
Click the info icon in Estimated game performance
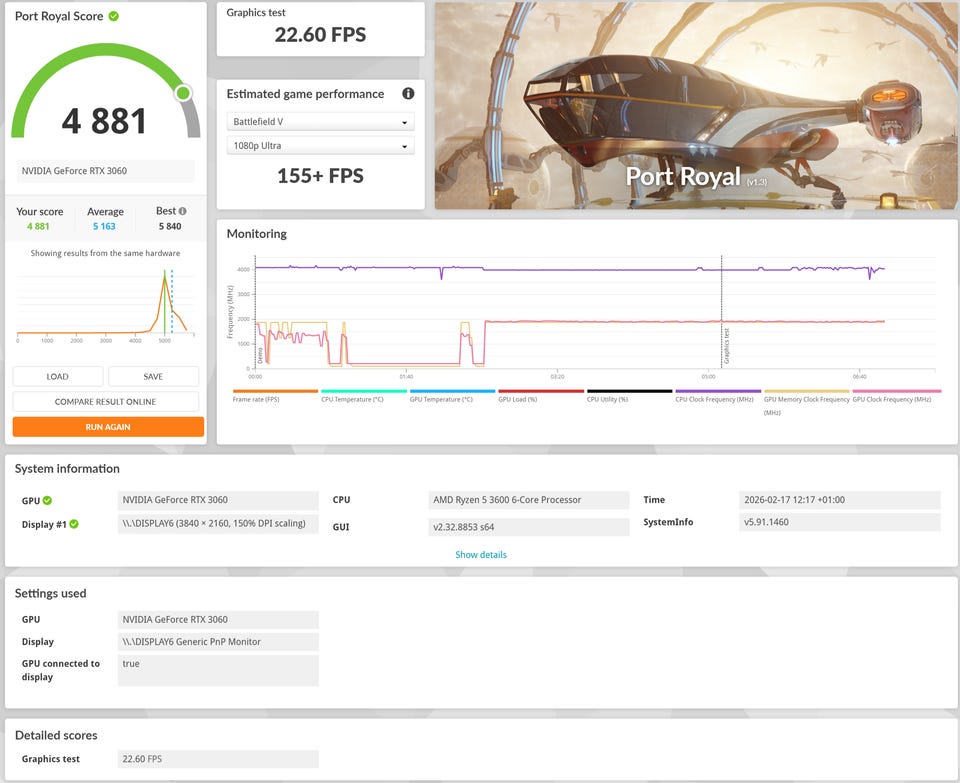(x=408, y=94)
